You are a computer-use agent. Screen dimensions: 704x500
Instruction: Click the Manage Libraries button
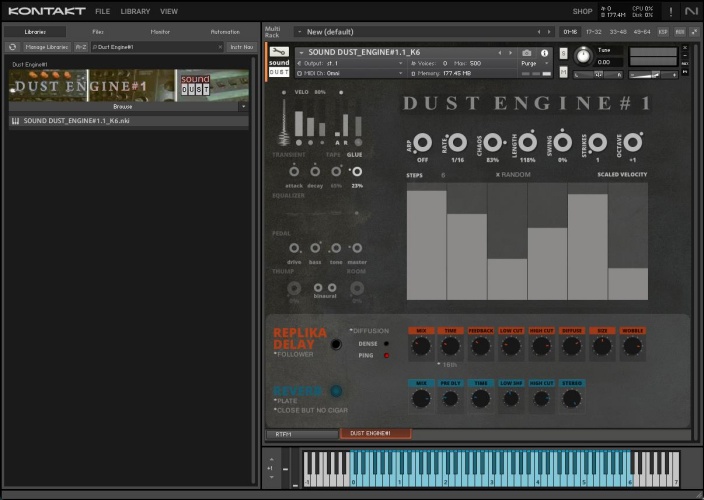tap(46, 47)
